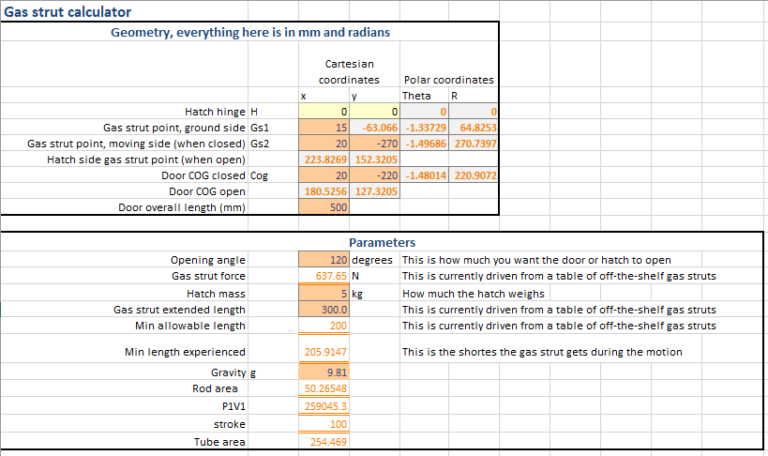Click the Min length experienced value 205.9147

point(324,352)
